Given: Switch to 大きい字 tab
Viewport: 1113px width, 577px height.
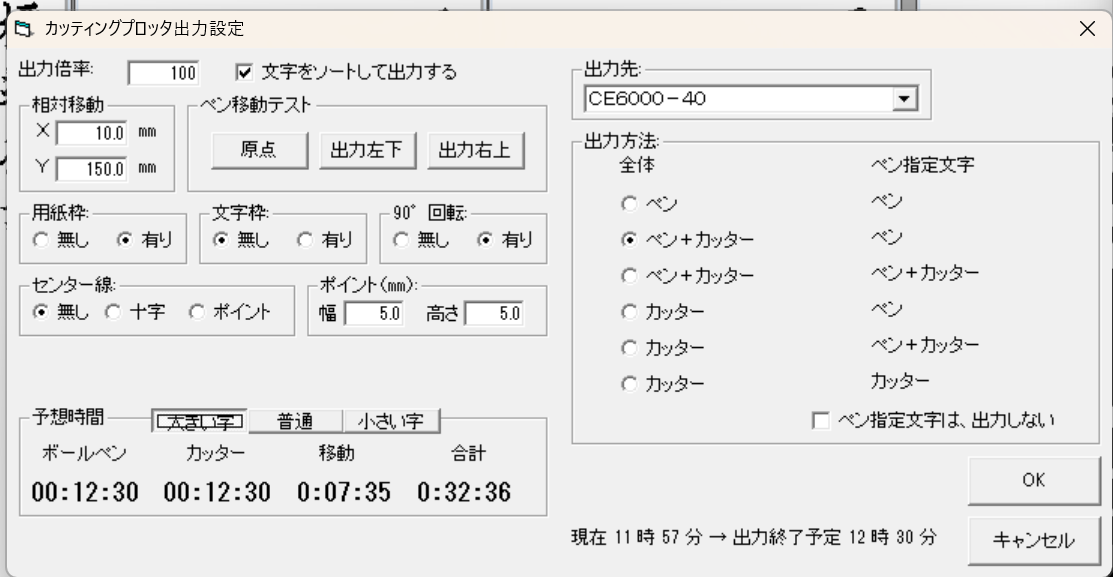Looking at the screenshot, I should point(200,422).
